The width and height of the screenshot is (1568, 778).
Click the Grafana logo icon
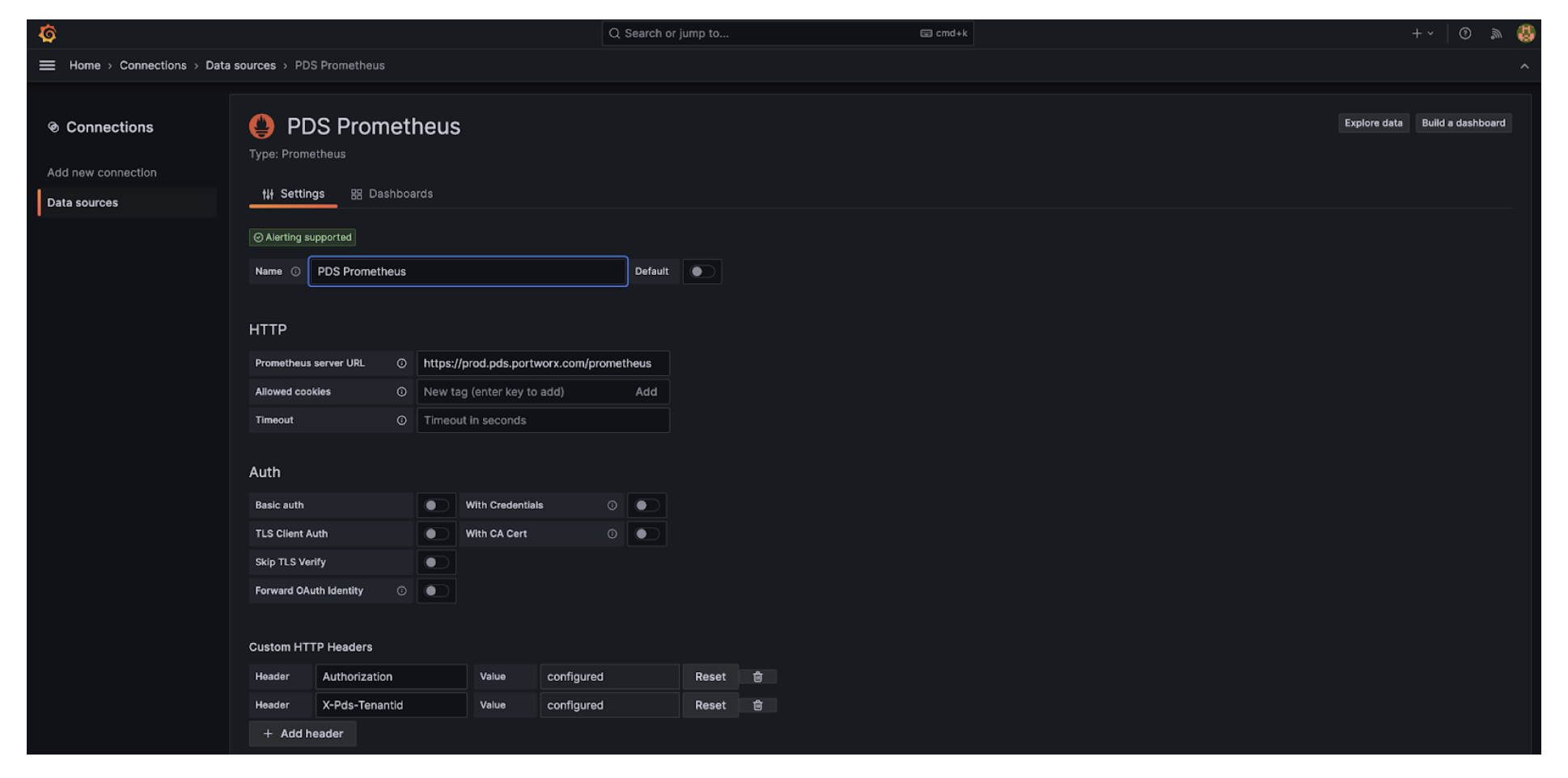point(48,33)
